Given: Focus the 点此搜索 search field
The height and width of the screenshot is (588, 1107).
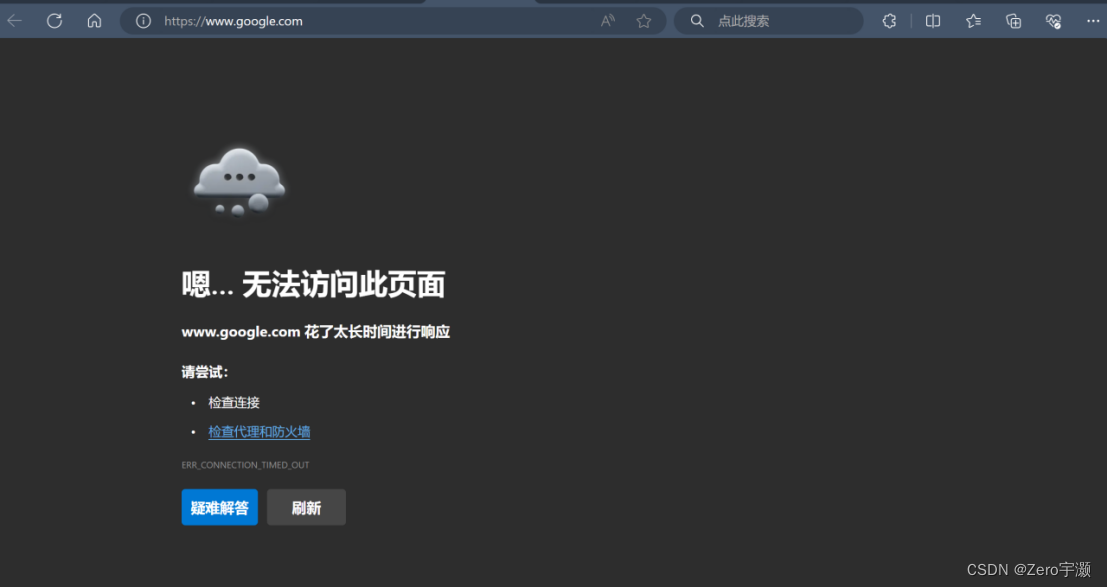Looking at the screenshot, I should [768, 21].
